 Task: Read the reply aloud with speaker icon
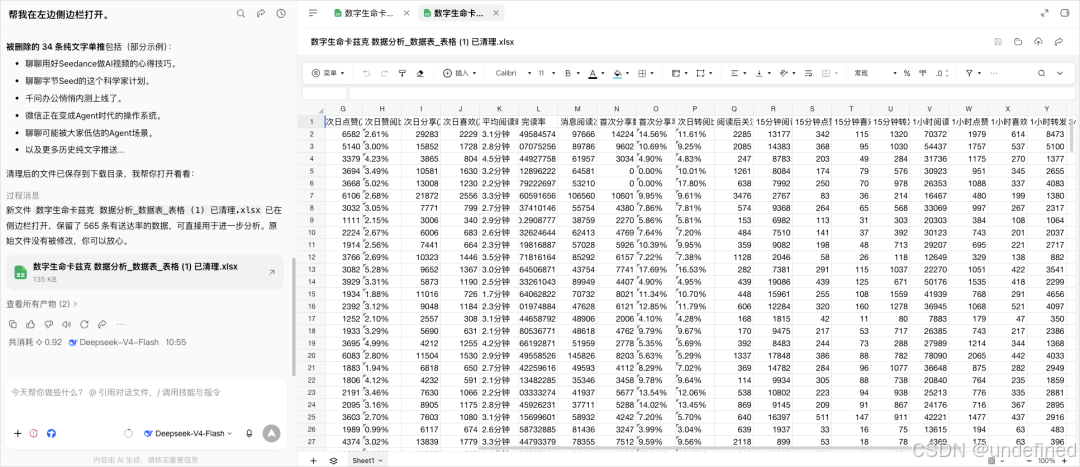[x=66, y=324]
